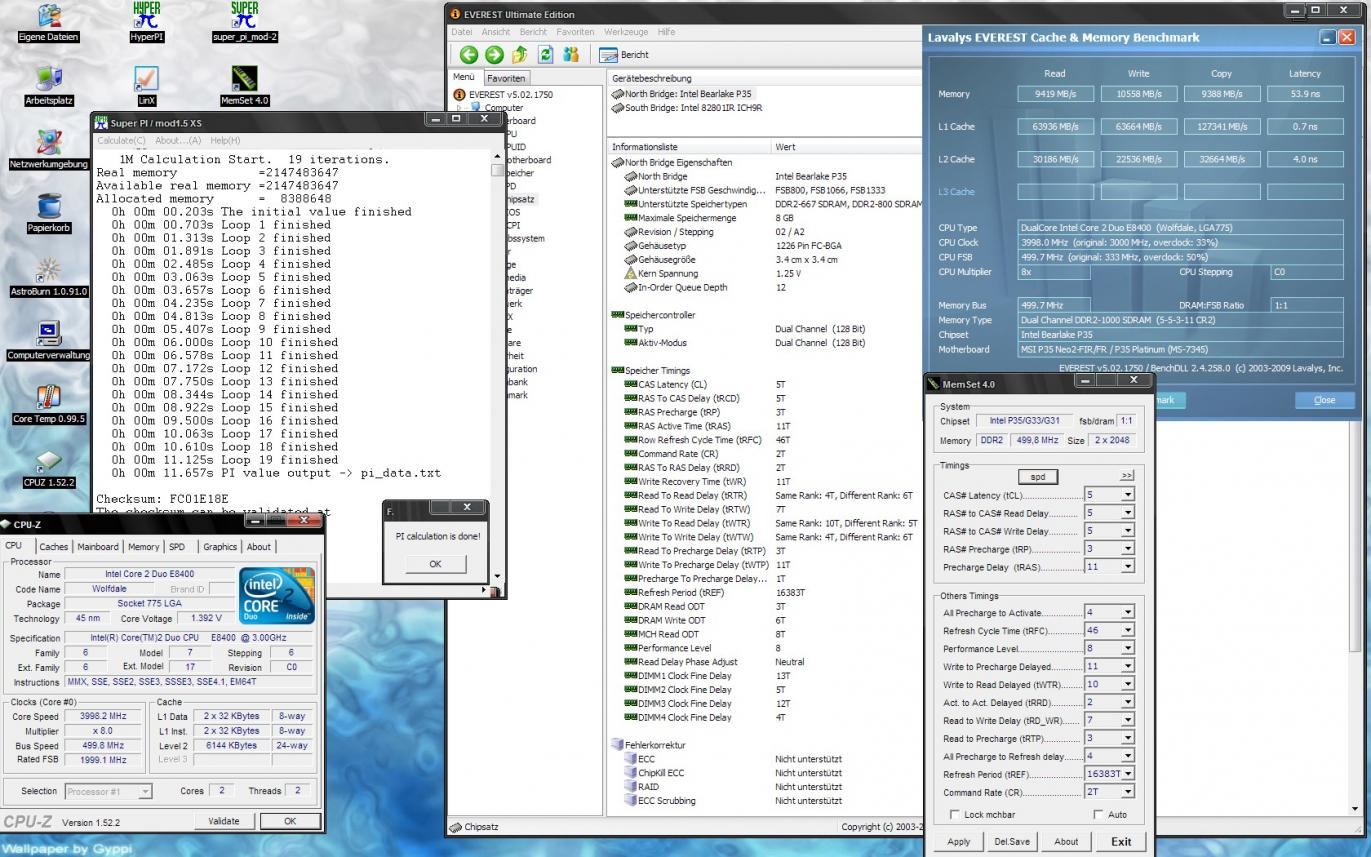Click Apply button in MemSet

(x=958, y=841)
